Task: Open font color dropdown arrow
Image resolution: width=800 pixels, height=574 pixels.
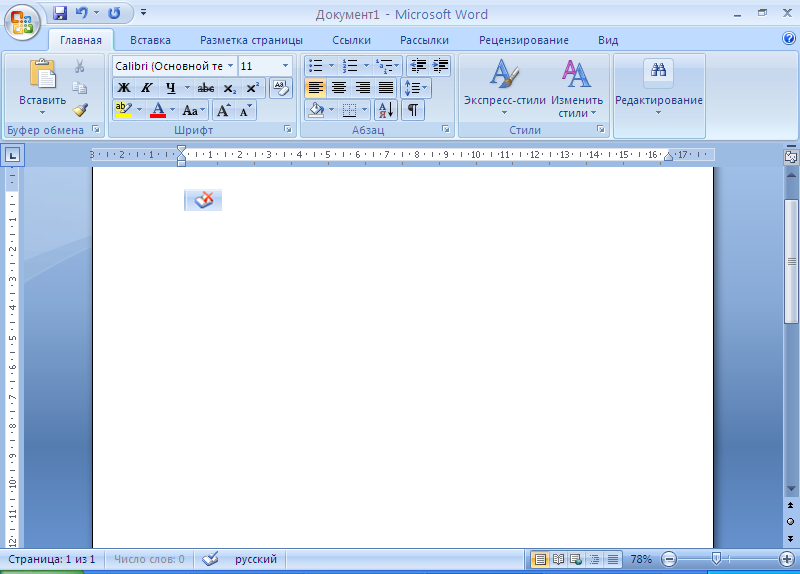Action: pyautogui.click(x=172, y=110)
